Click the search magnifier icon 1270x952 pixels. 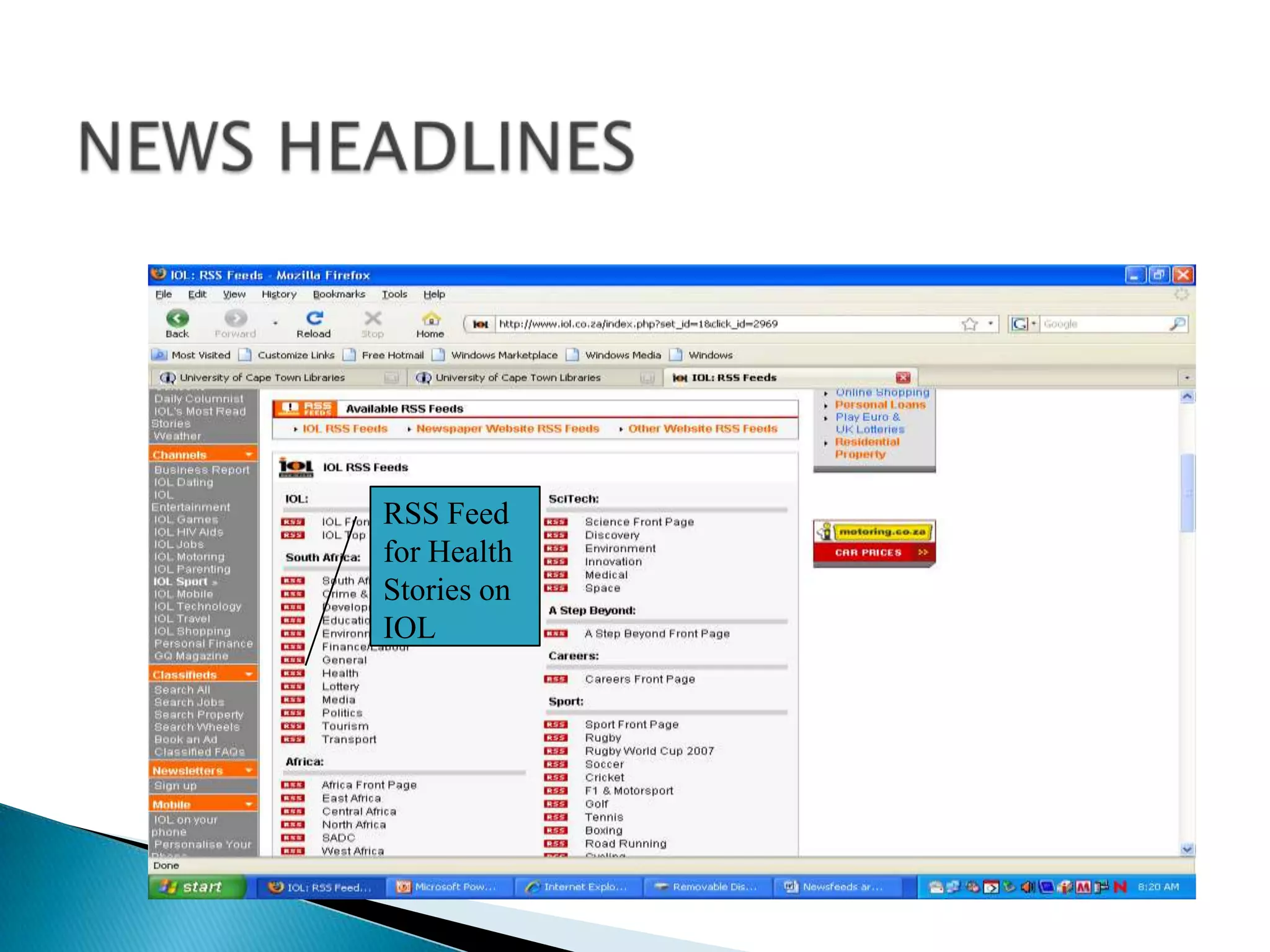[x=1177, y=324]
